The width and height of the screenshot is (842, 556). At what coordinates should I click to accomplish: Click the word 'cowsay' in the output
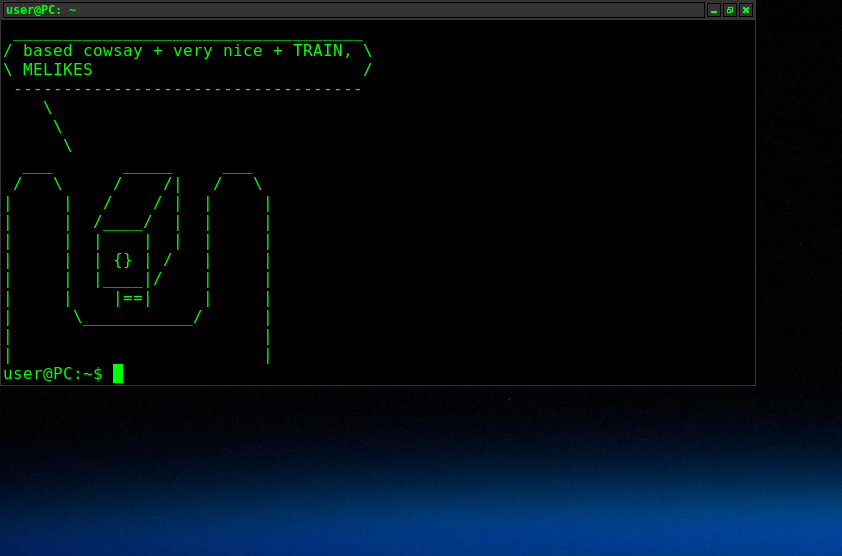click(x=113, y=51)
